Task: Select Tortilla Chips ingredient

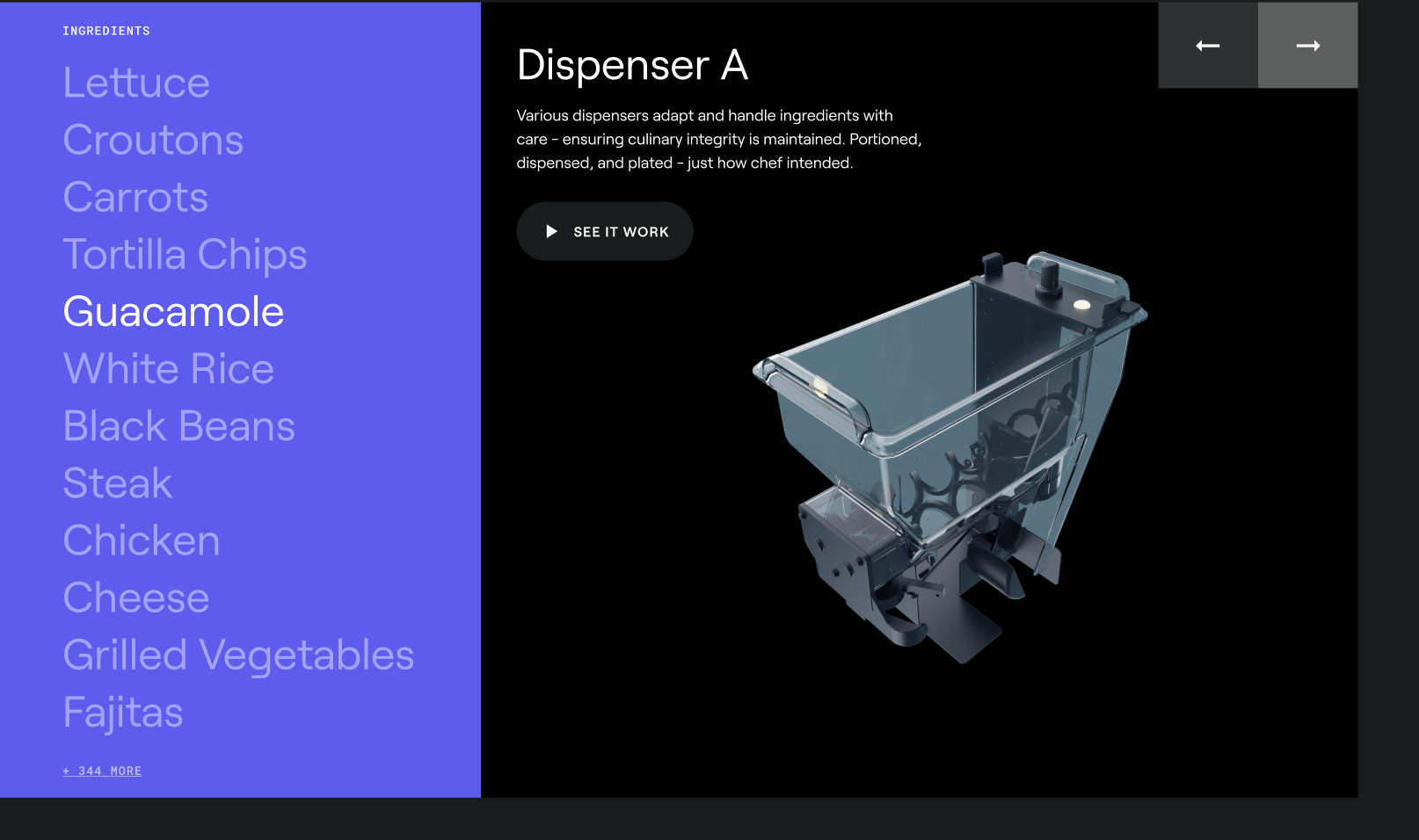Action: (x=185, y=254)
